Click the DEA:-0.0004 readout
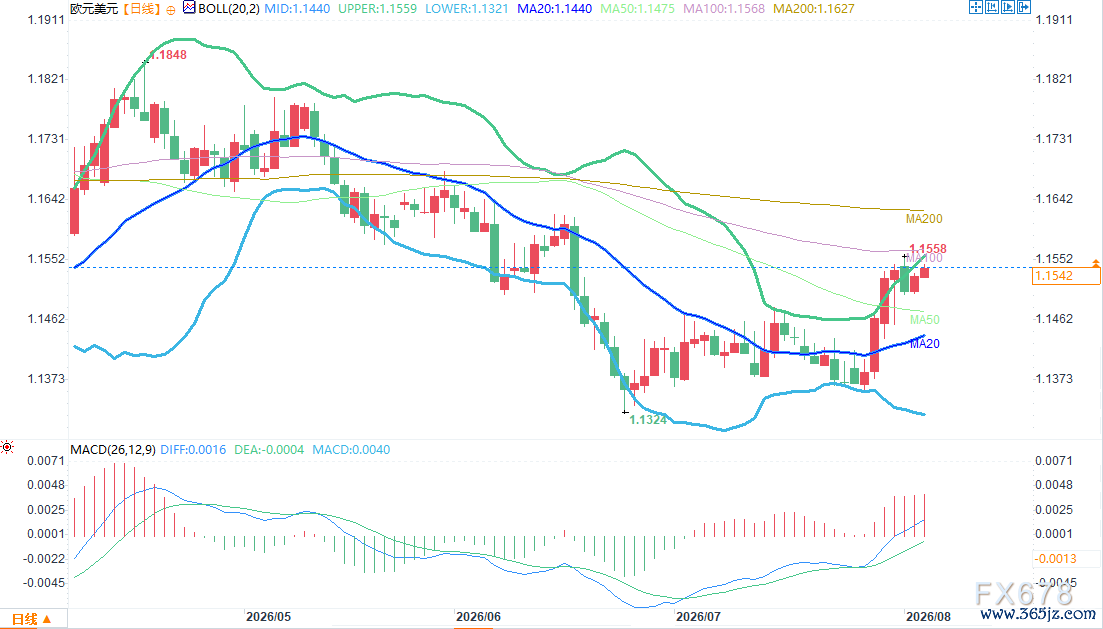The image size is (1103, 629). click(x=269, y=450)
